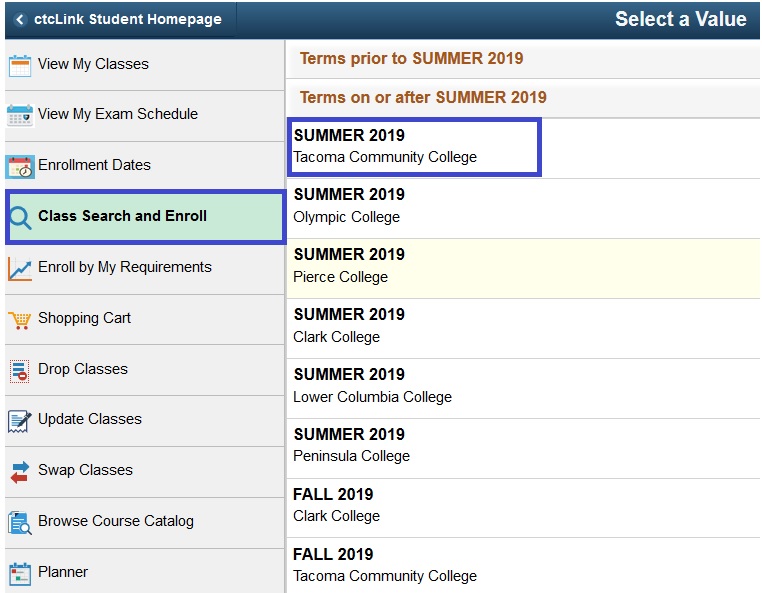The height and width of the screenshot is (593, 762).
Task: Return to ctcLink Student Homepage
Action: point(128,19)
